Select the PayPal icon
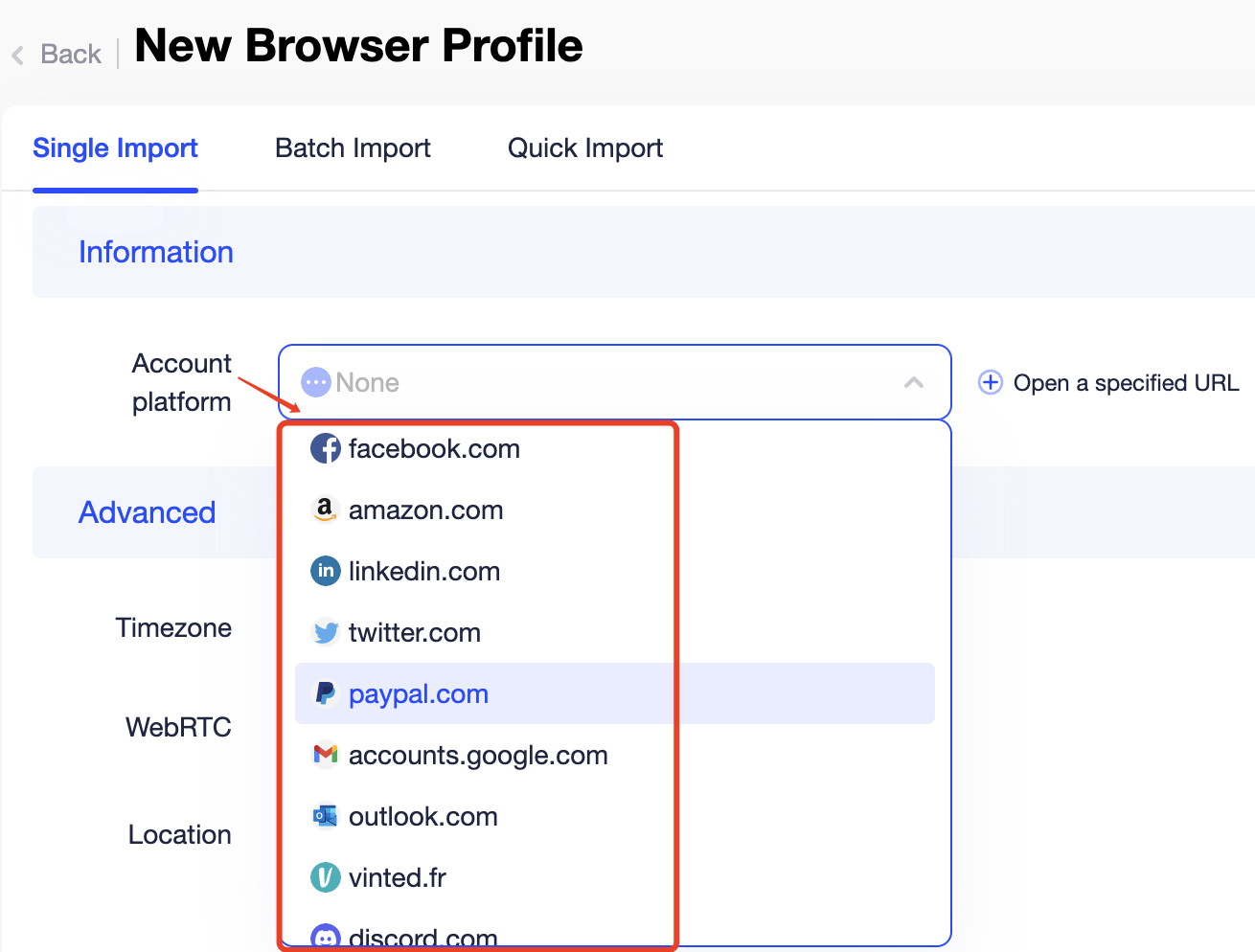 tap(326, 693)
